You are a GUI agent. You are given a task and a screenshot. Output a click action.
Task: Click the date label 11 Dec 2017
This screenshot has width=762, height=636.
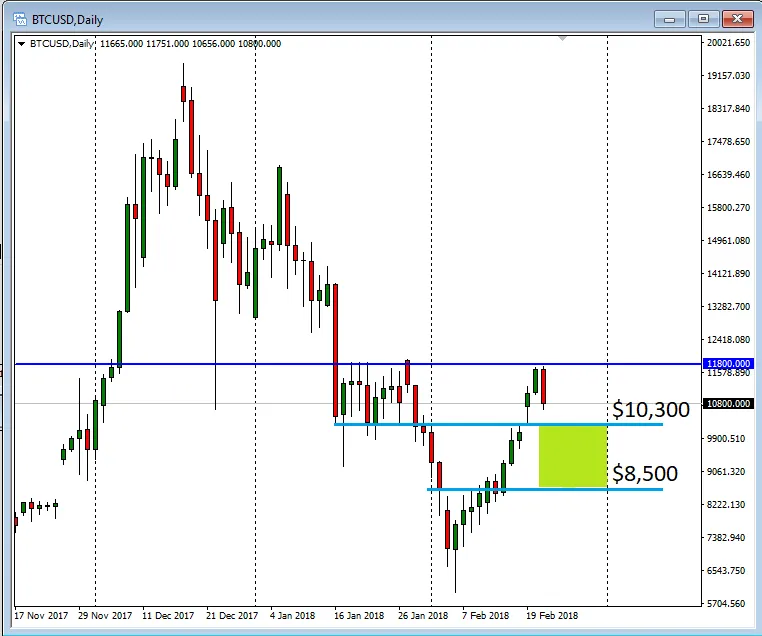point(168,616)
